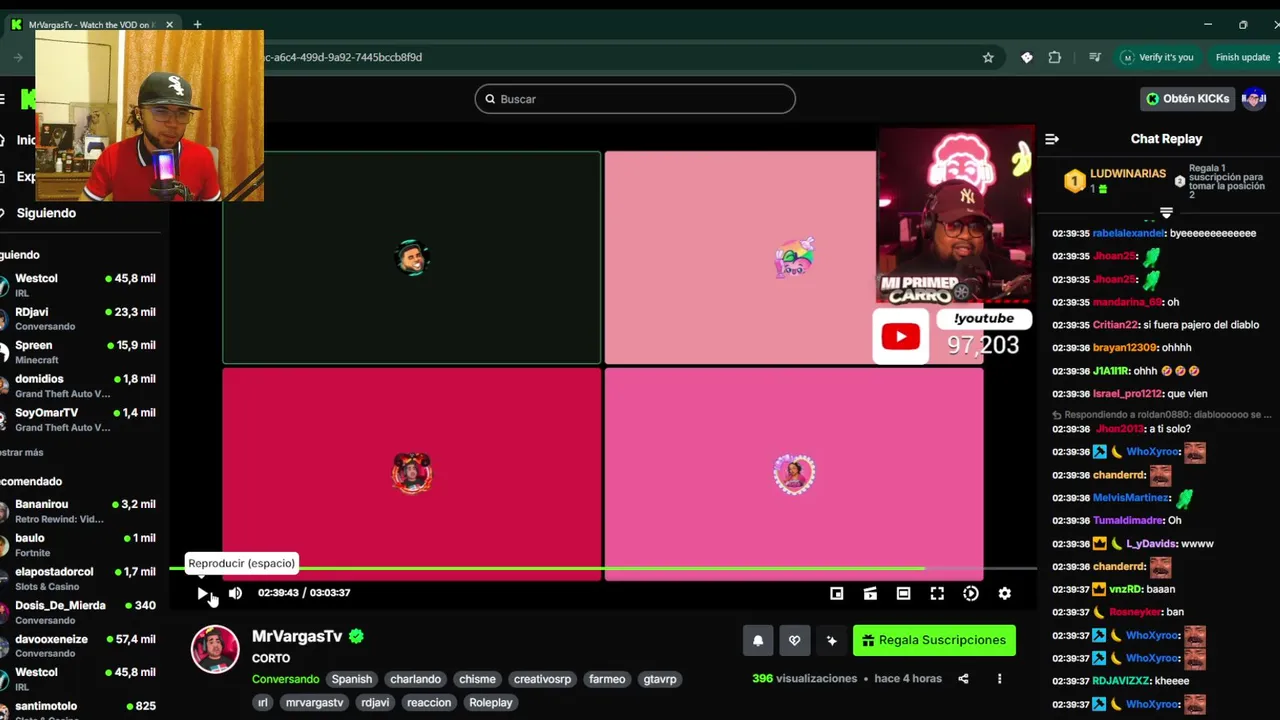Open the three-dot more options menu
Viewport: 1280px width, 720px height.
click(999, 679)
